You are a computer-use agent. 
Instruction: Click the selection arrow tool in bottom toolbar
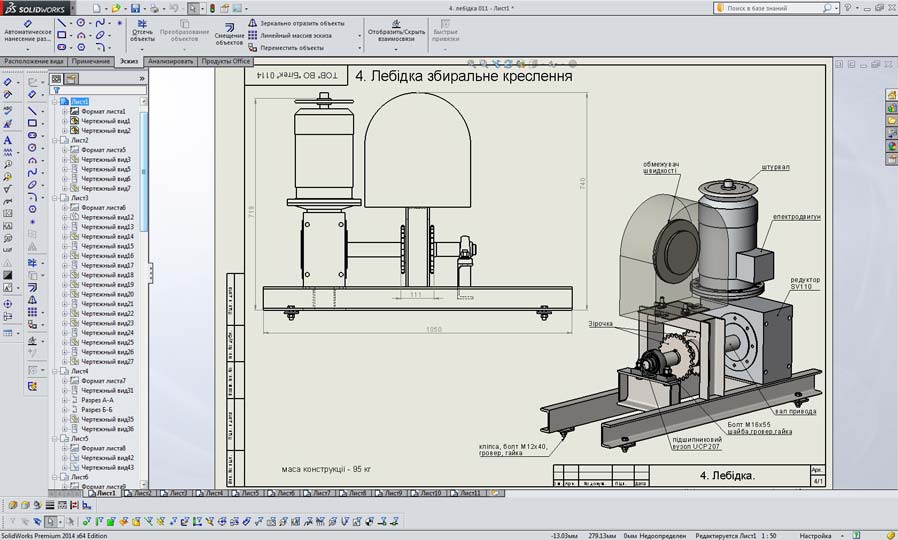pos(51,522)
